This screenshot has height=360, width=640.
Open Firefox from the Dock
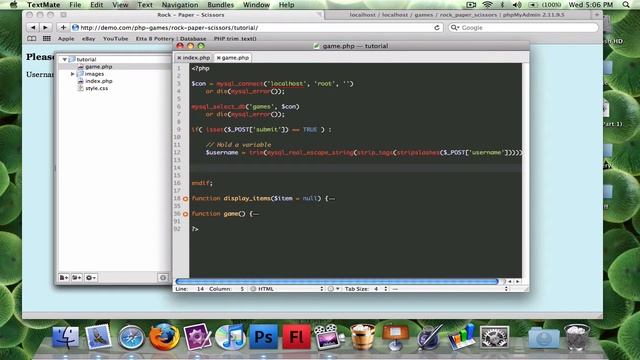(164, 337)
